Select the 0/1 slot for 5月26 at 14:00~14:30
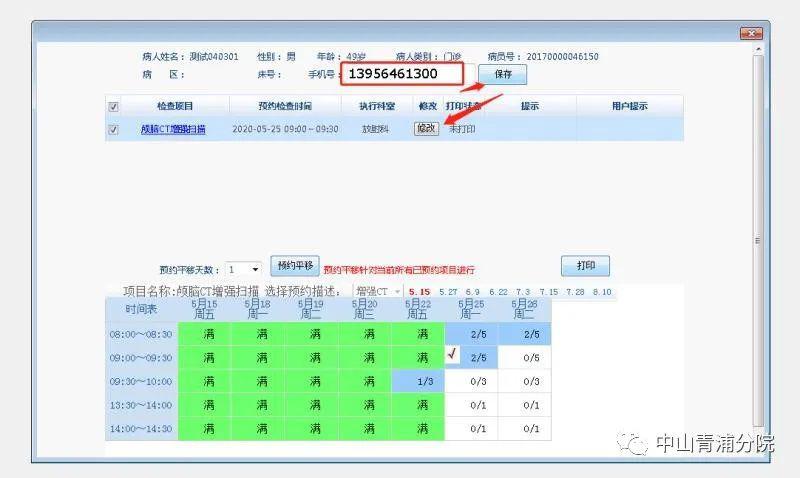 (524, 429)
